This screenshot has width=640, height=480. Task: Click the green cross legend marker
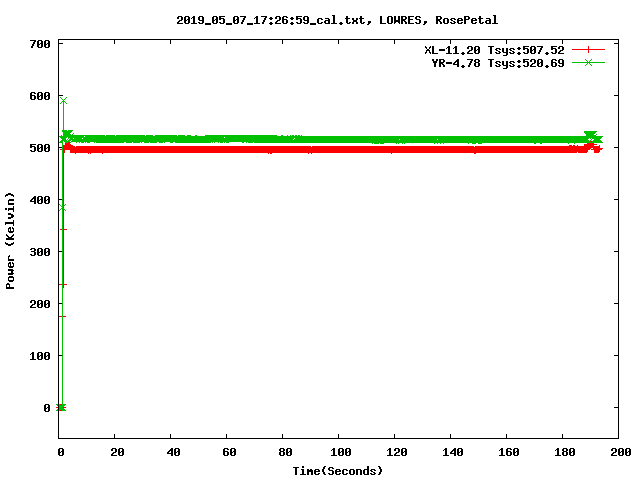(x=588, y=62)
